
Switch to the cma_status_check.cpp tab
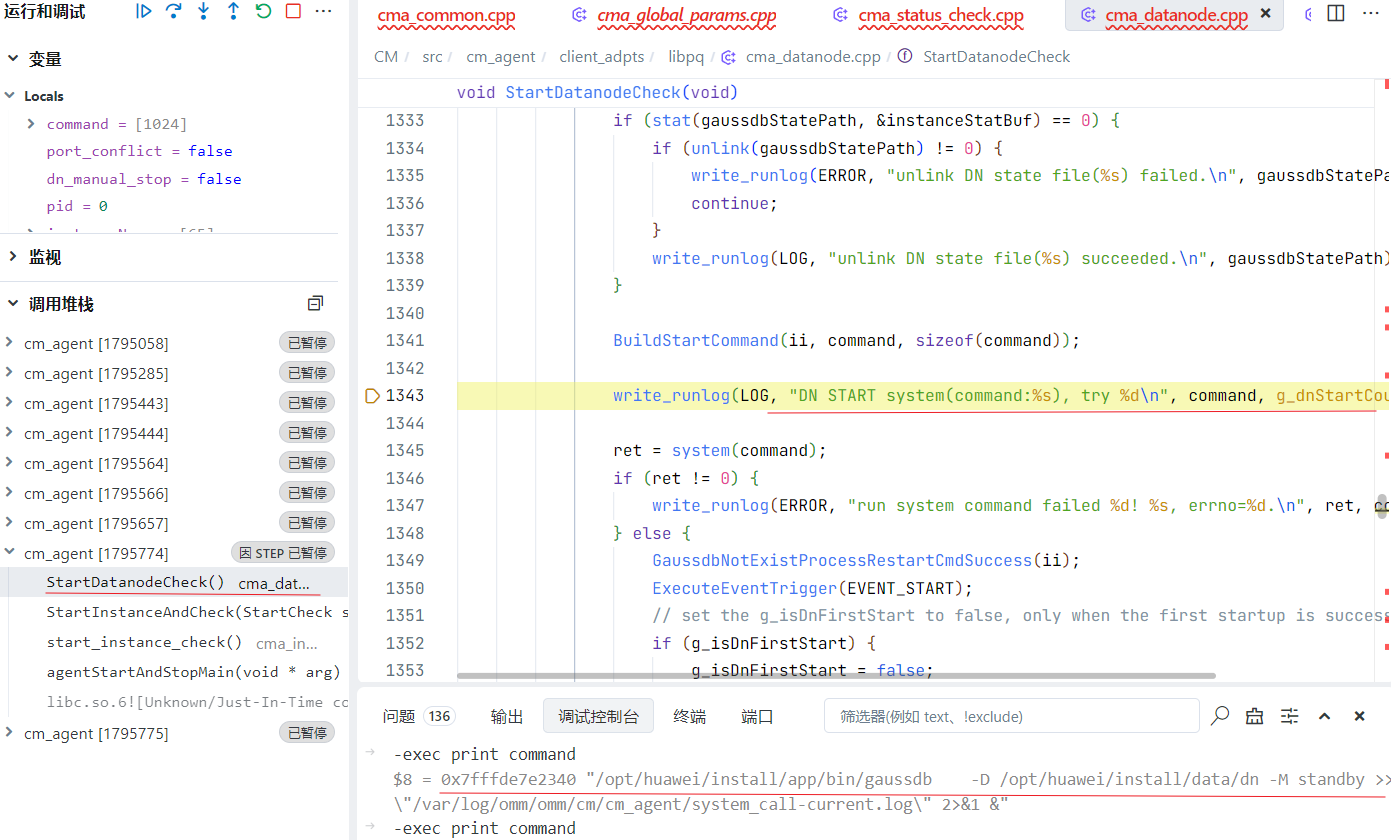click(x=941, y=15)
